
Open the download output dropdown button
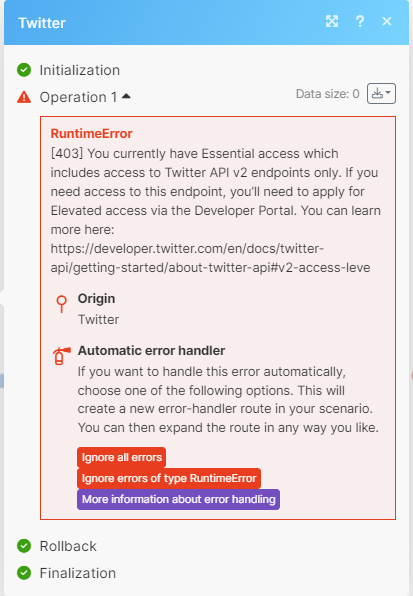(381, 94)
